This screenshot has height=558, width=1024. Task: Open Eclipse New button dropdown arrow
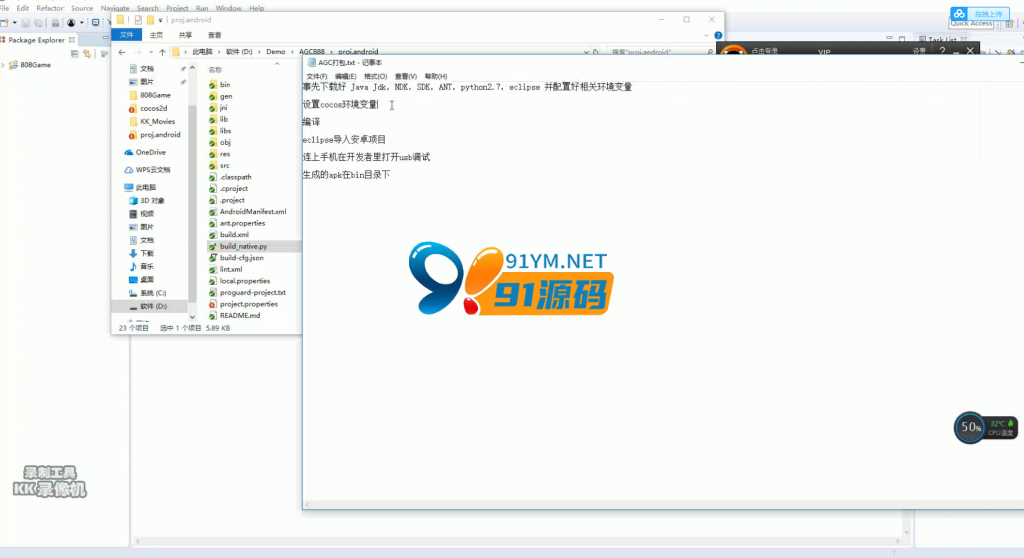(14, 23)
